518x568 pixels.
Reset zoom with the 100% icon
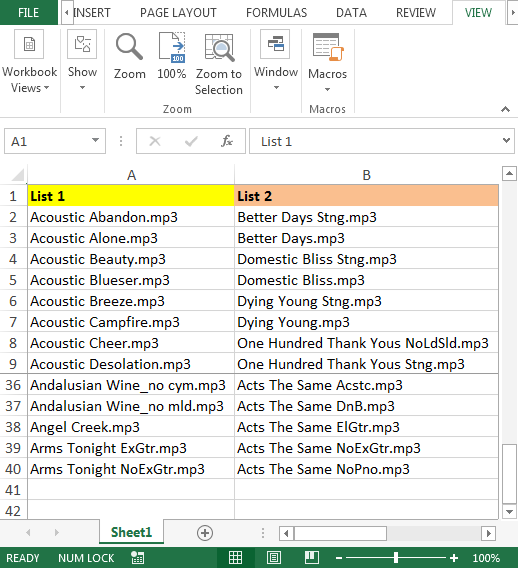coord(172,47)
